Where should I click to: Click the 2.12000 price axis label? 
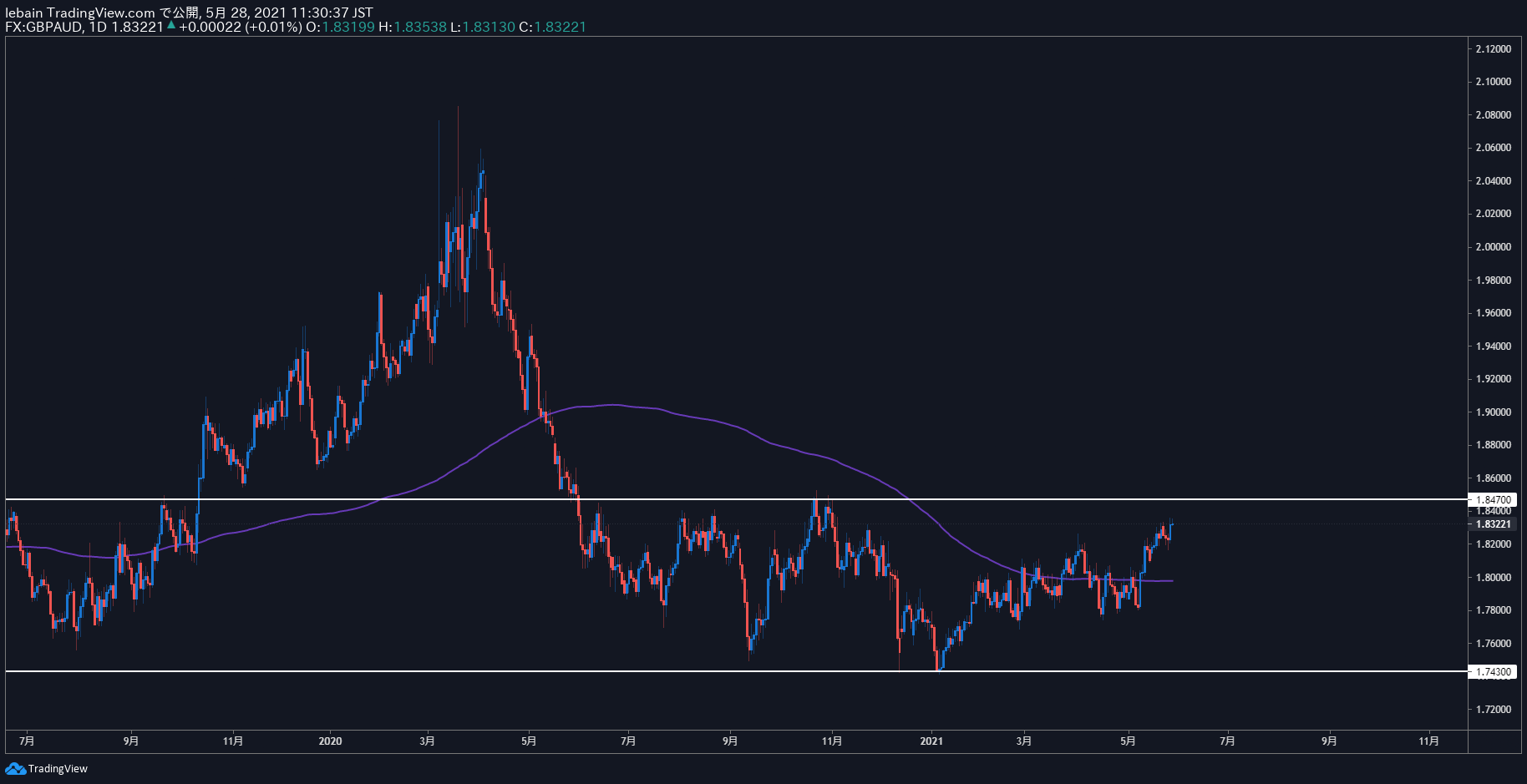coord(1493,49)
